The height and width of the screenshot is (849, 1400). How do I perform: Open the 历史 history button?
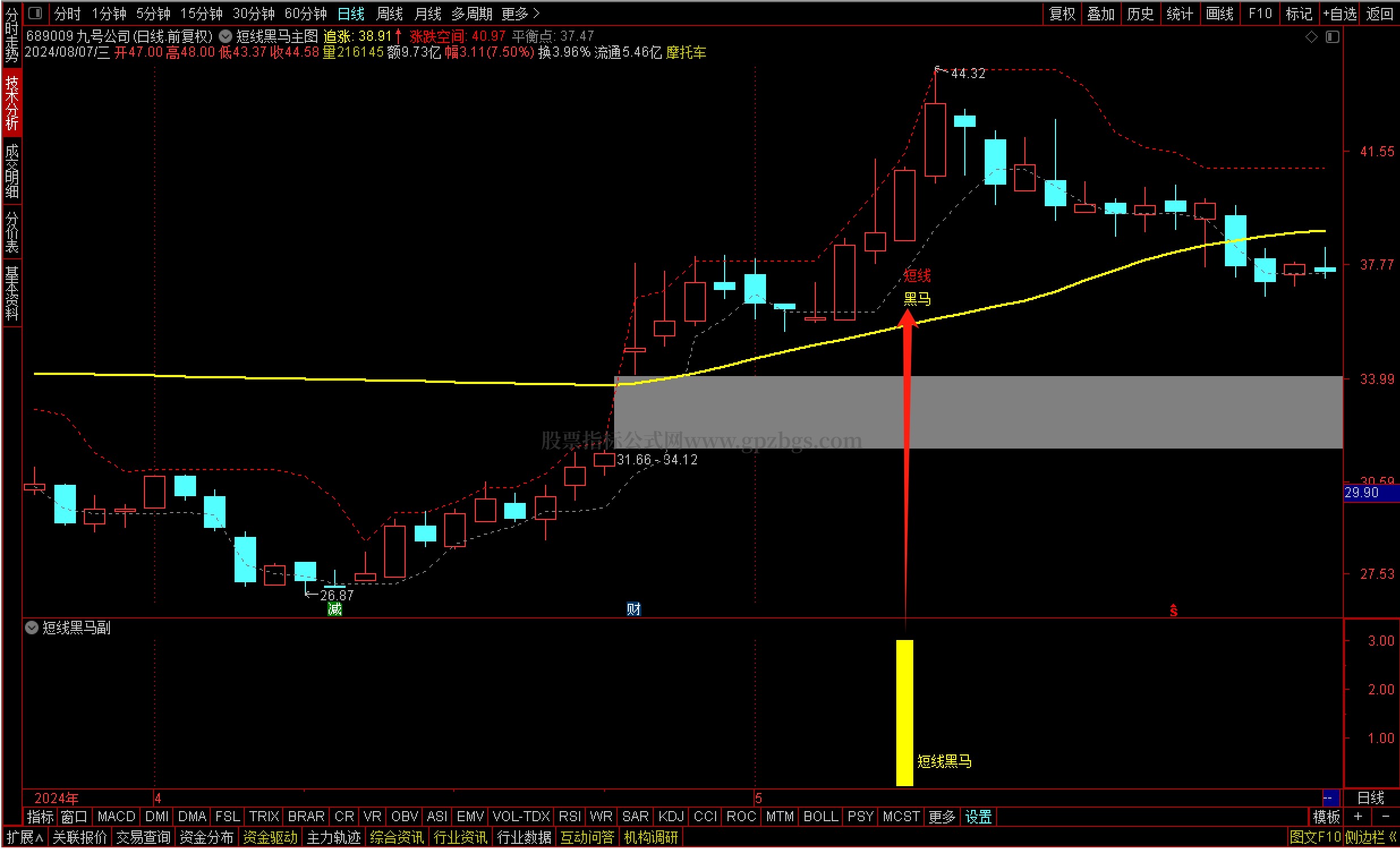(x=1140, y=13)
